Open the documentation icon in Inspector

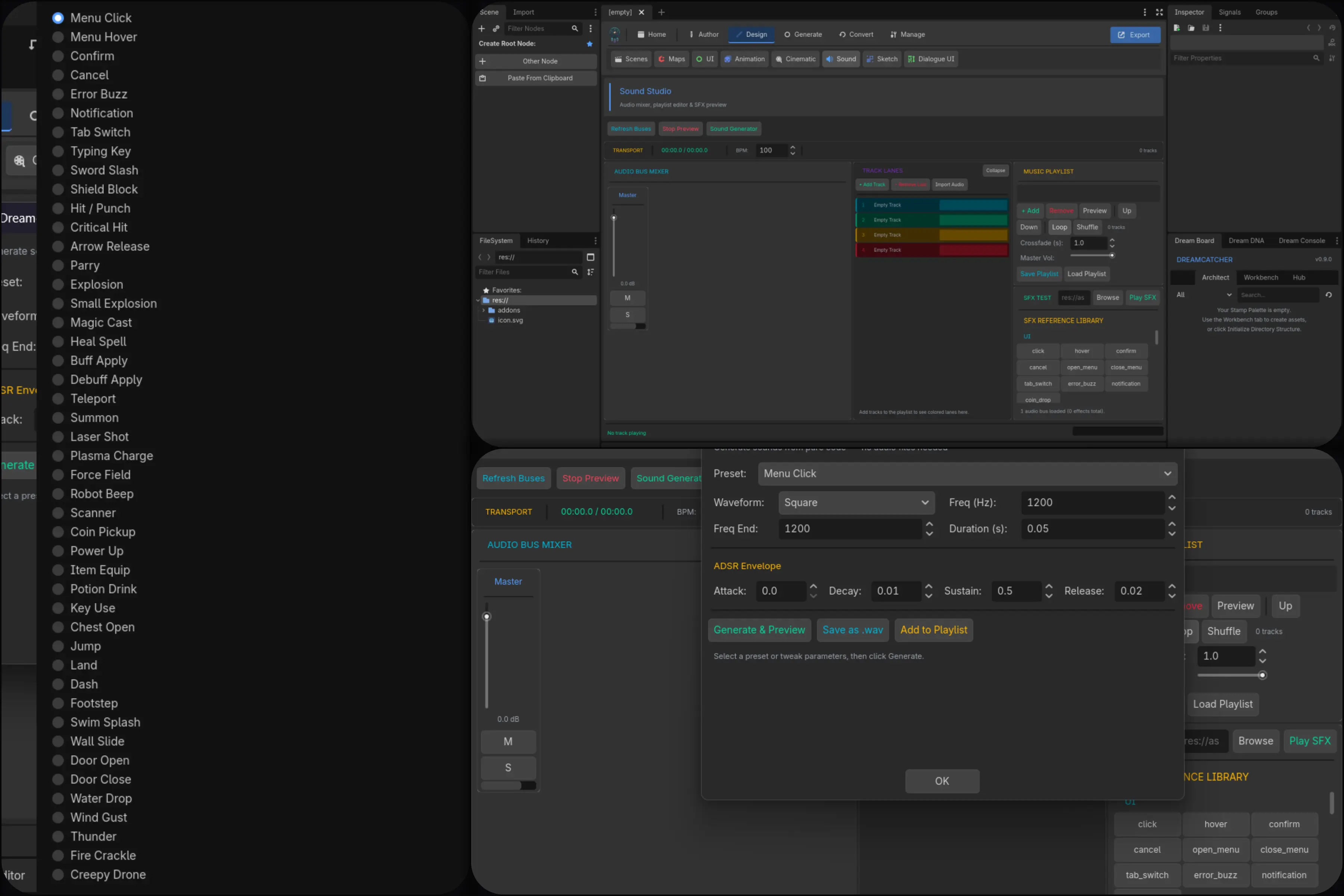tap(1332, 43)
